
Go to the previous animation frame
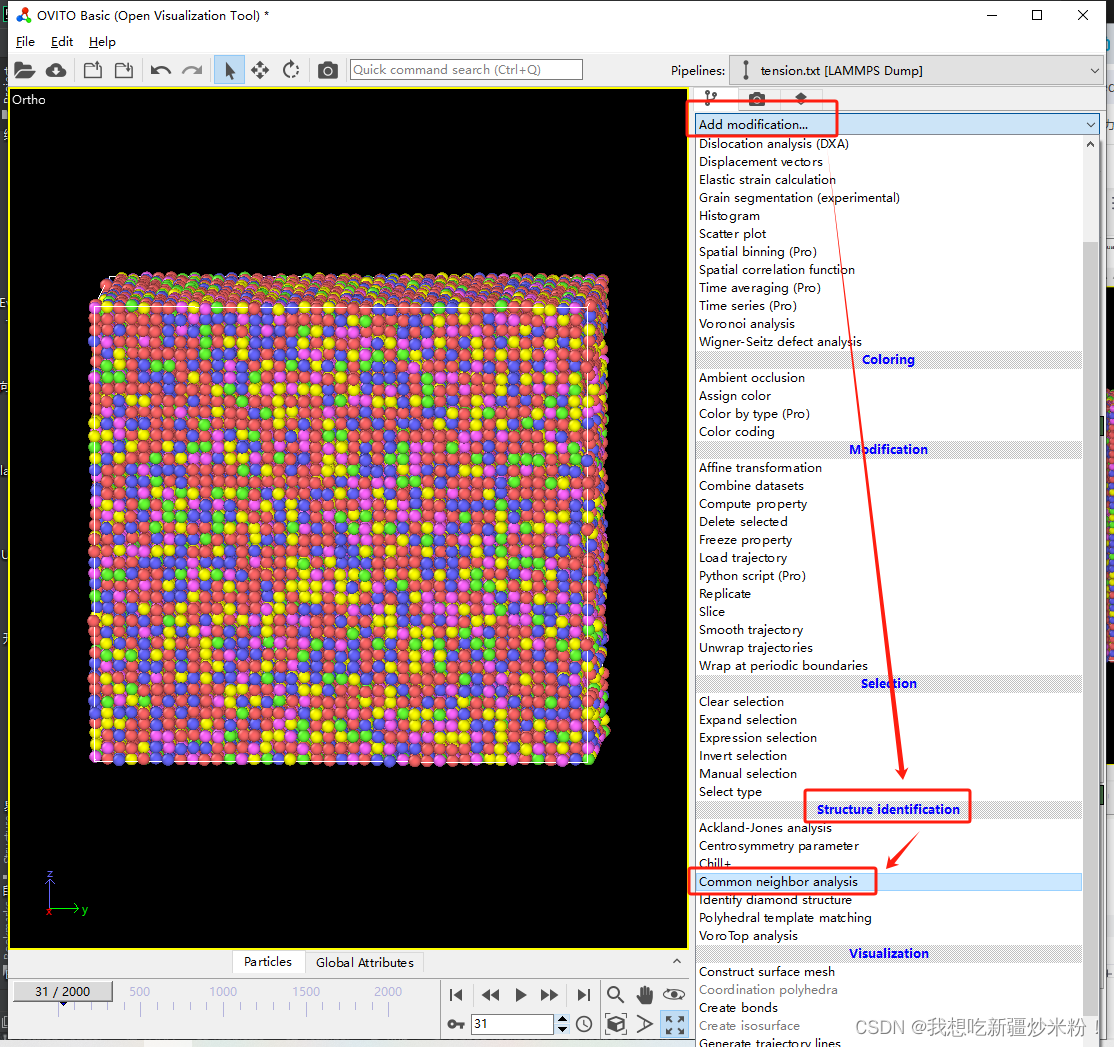coord(490,995)
